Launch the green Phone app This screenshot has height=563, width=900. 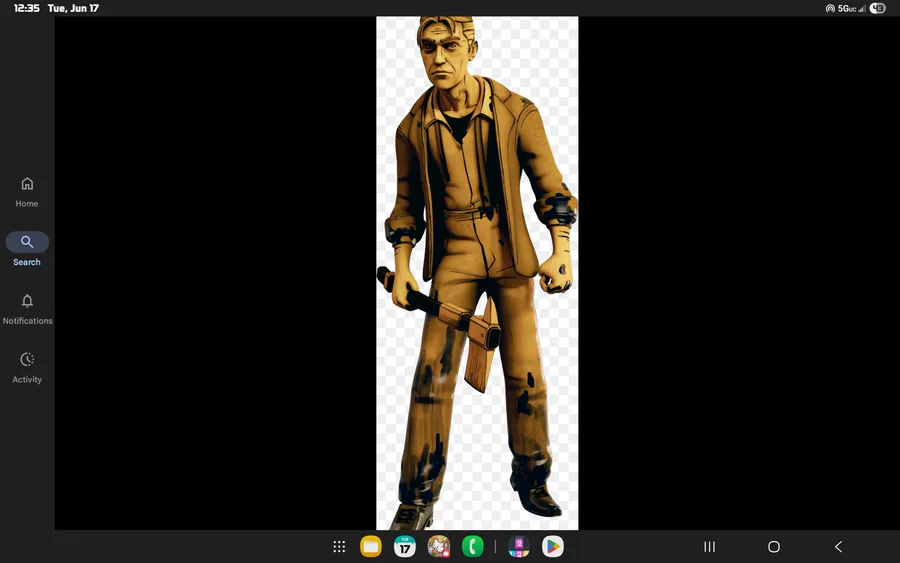click(473, 546)
